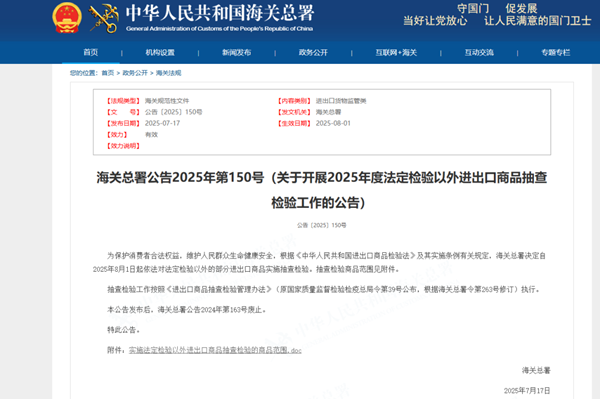Click the text 特此公告
The width and height of the screenshot is (600, 399).
click(124, 330)
